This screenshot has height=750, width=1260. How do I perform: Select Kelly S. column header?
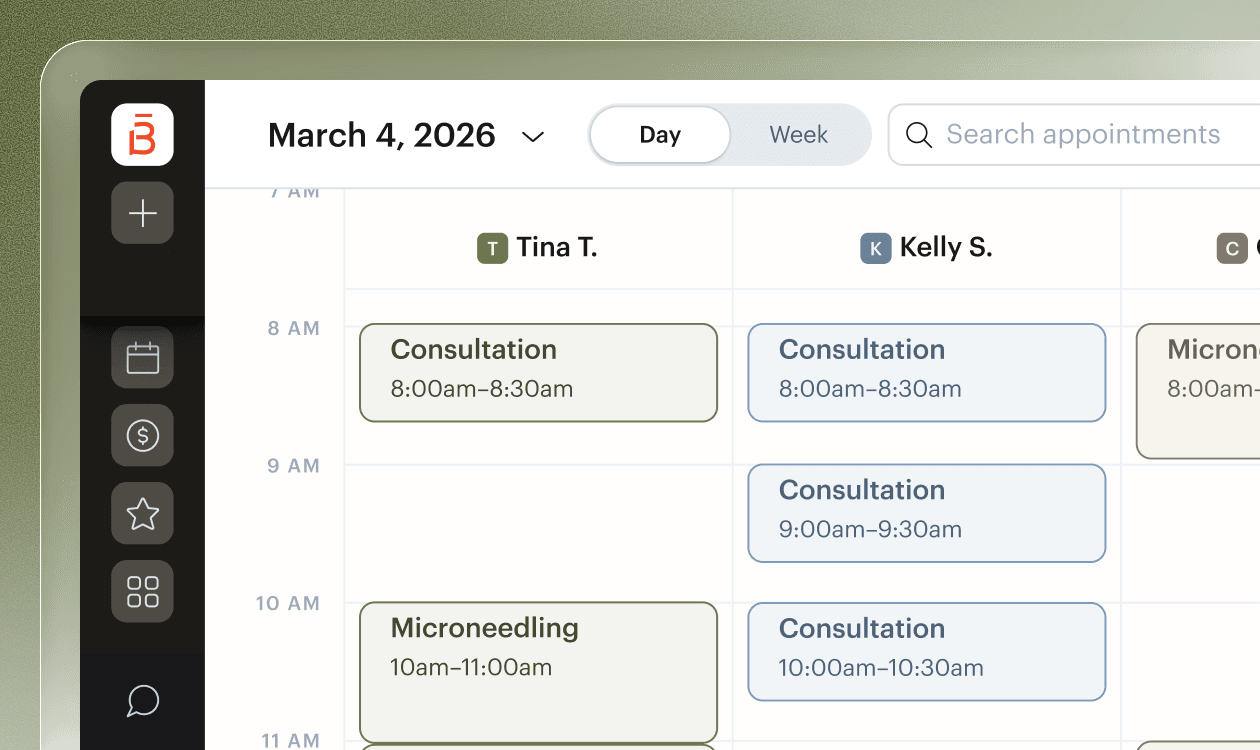point(927,247)
